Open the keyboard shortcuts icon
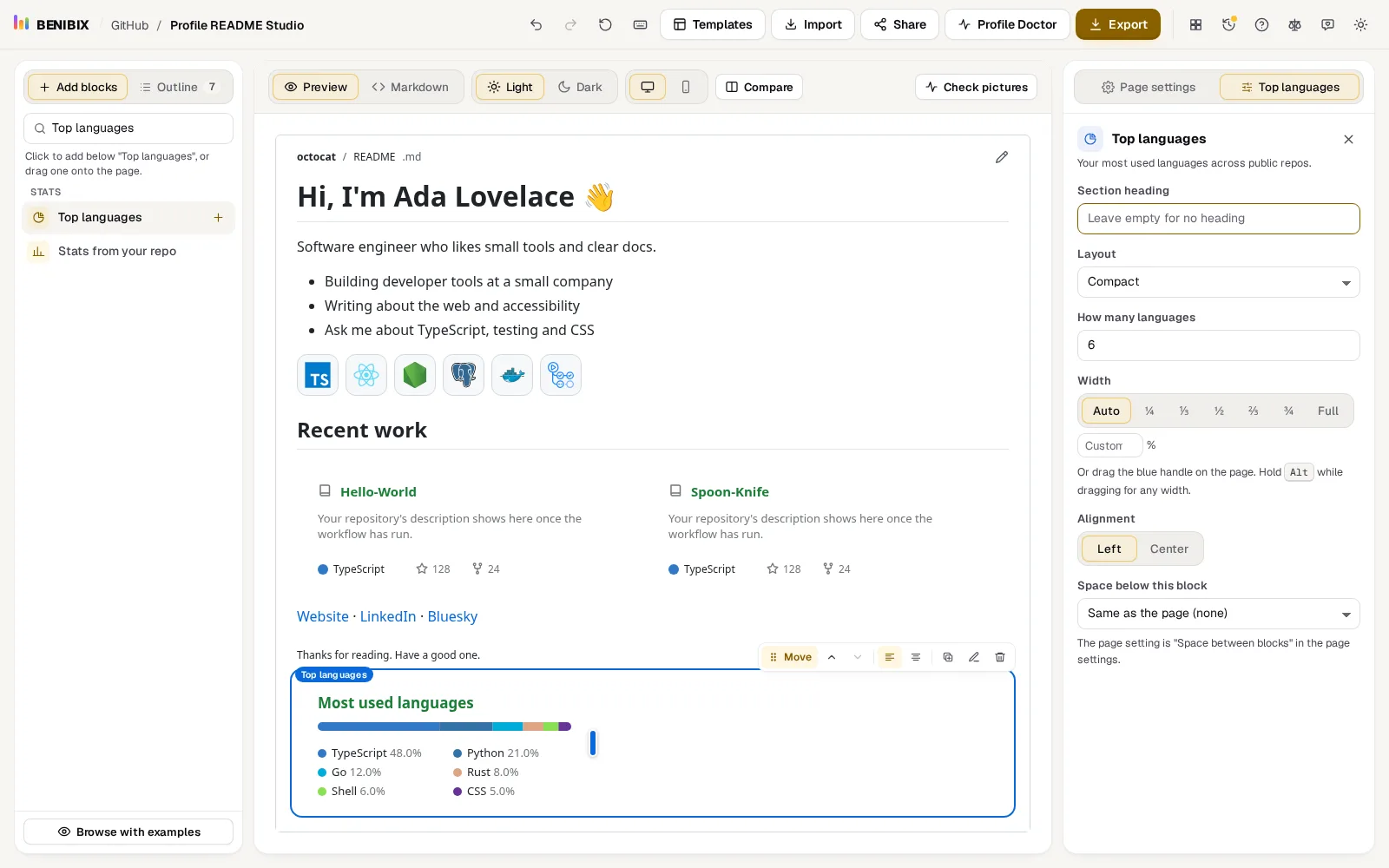1389x868 pixels. (640, 25)
